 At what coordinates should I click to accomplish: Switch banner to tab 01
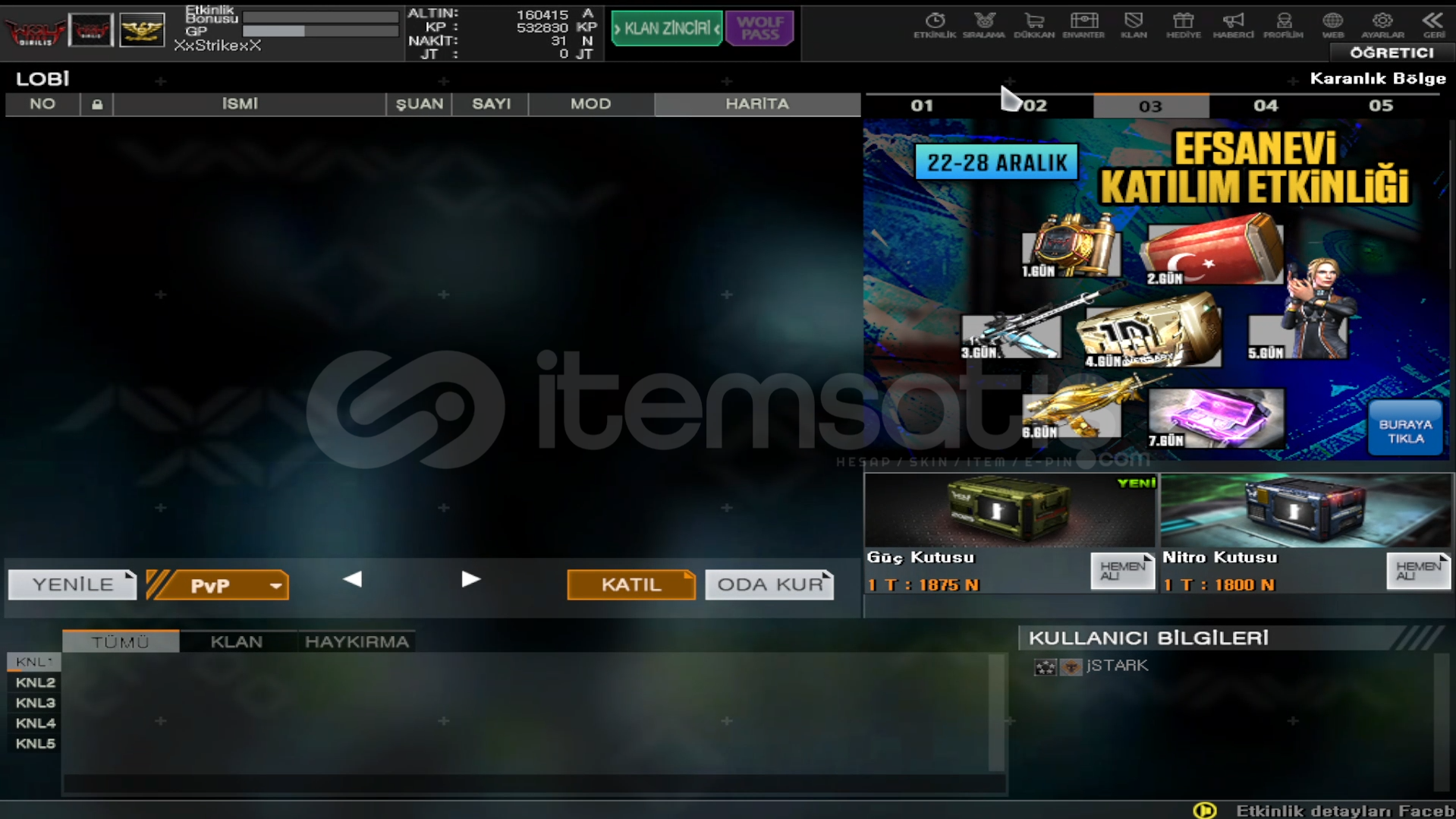click(922, 106)
